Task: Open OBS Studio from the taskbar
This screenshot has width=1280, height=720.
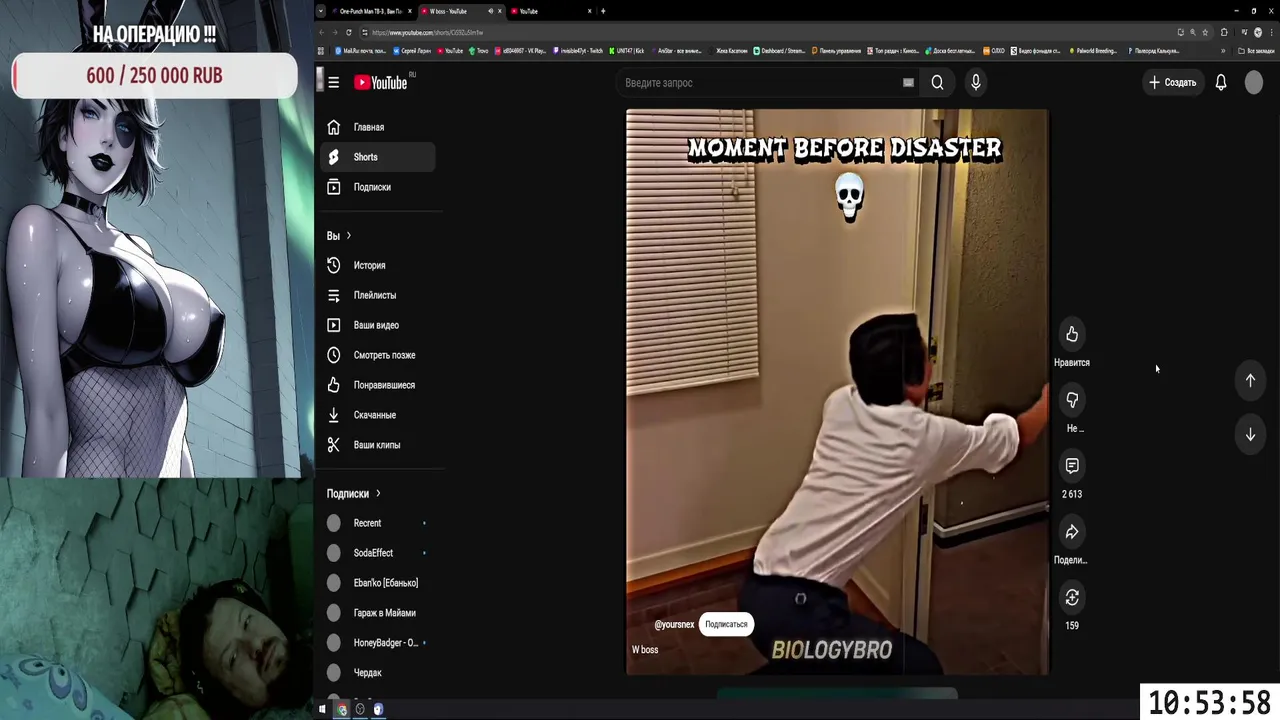Action: pyautogui.click(x=360, y=709)
